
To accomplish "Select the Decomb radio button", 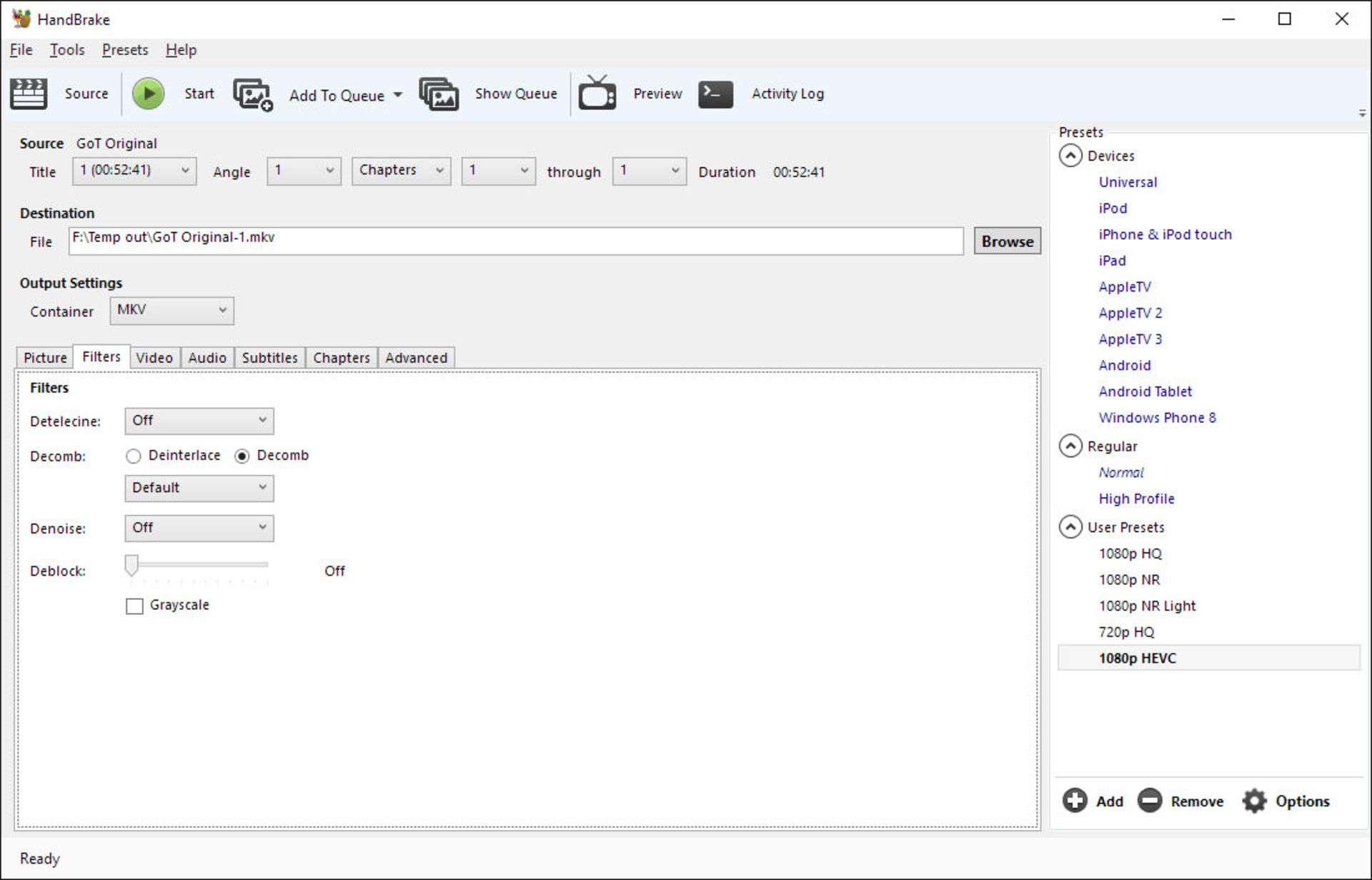I will [242, 456].
